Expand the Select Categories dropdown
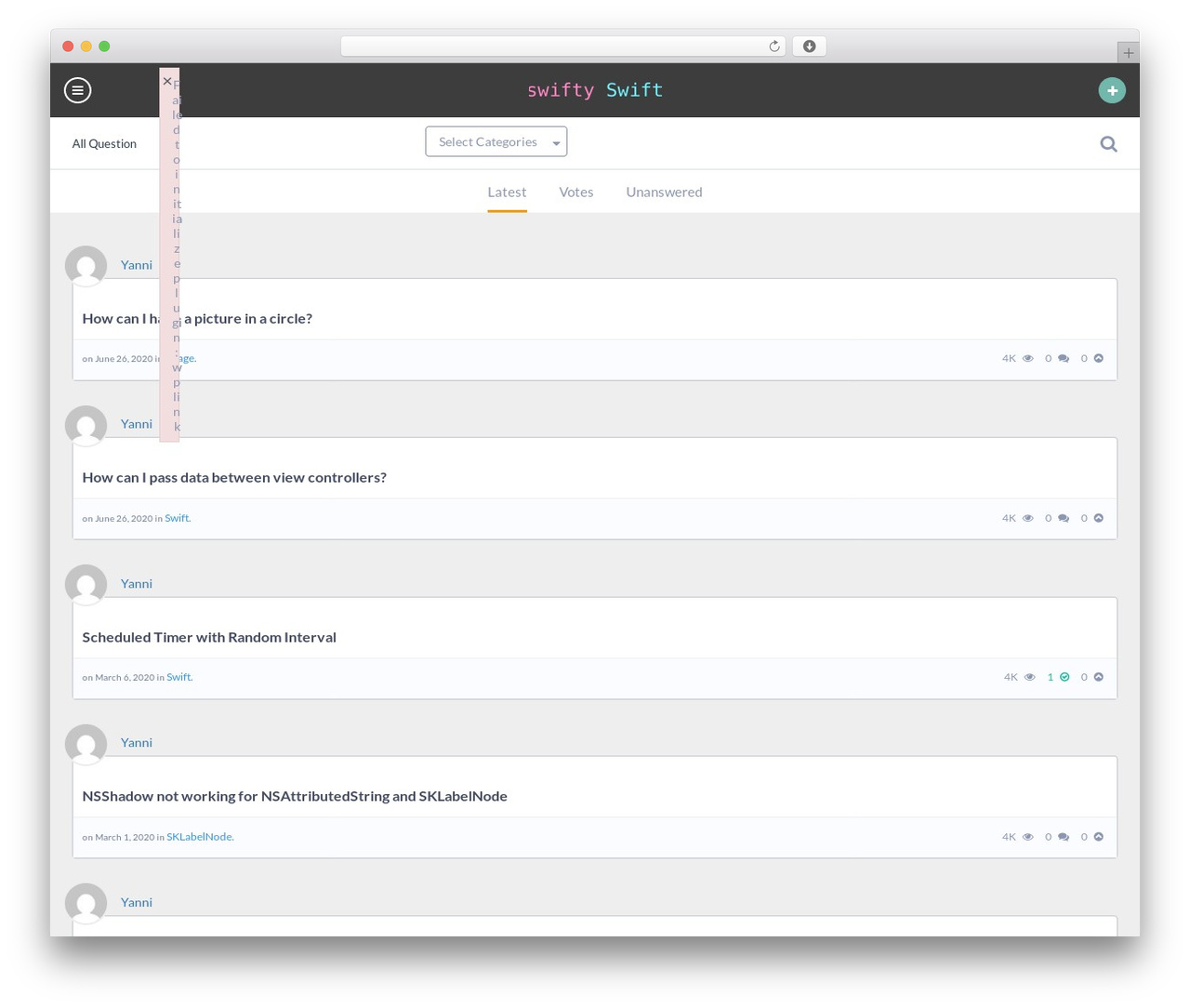 pyautogui.click(x=496, y=141)
